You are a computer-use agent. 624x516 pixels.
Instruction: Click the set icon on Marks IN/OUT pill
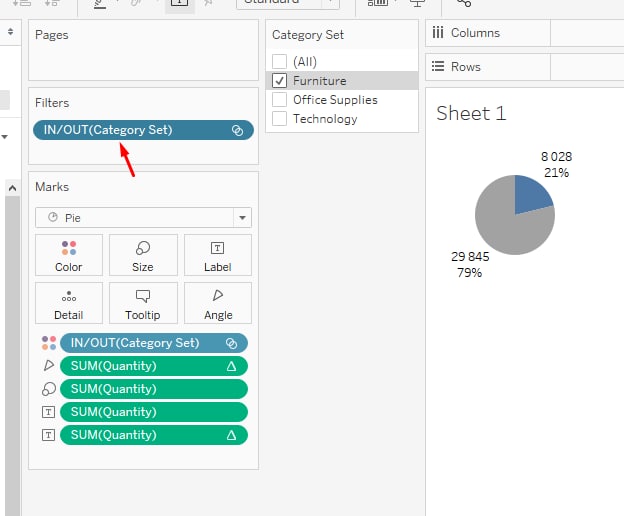[x=232, y=343]
